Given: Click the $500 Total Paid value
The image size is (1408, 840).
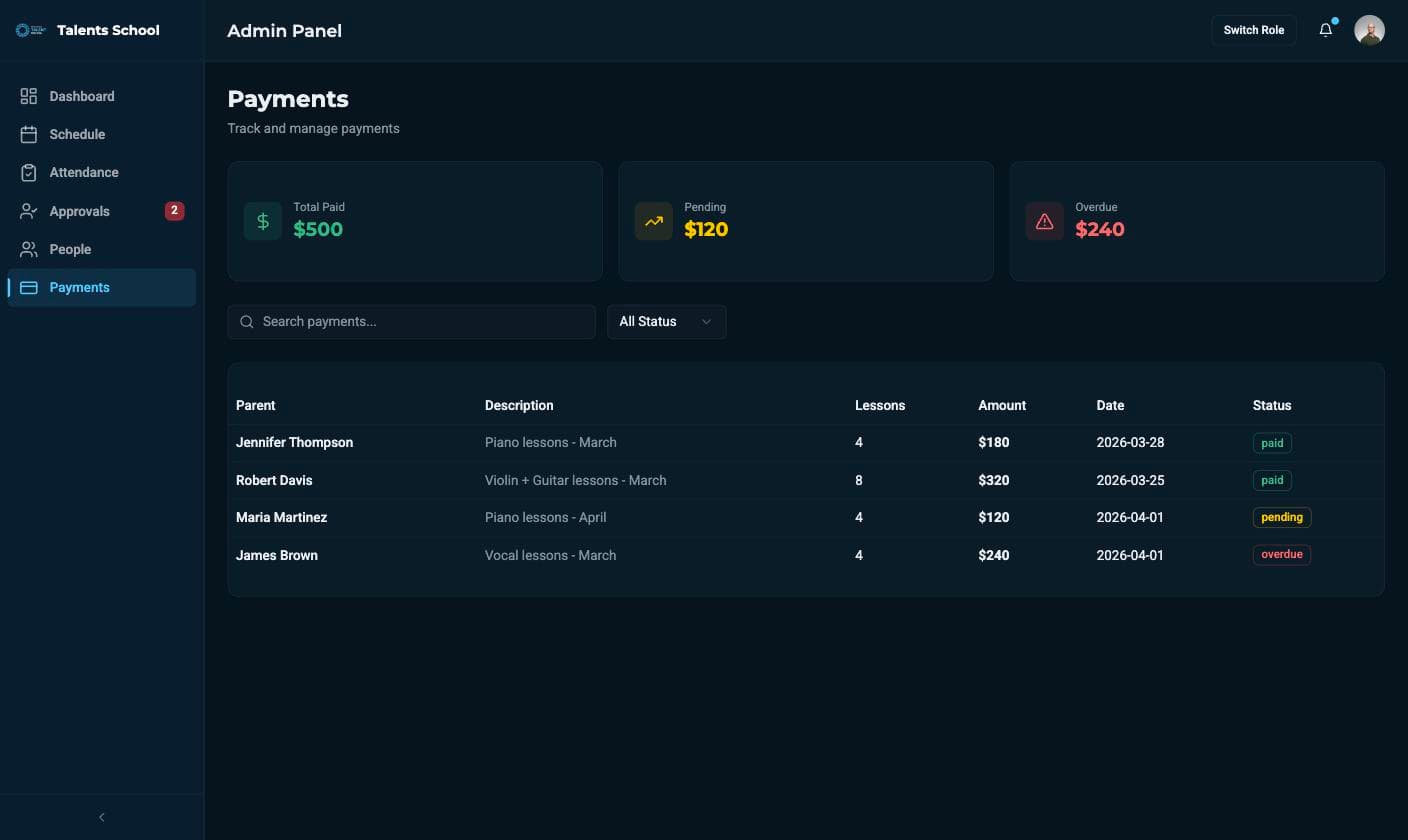Looking at the screenshot, I should 318,229.
